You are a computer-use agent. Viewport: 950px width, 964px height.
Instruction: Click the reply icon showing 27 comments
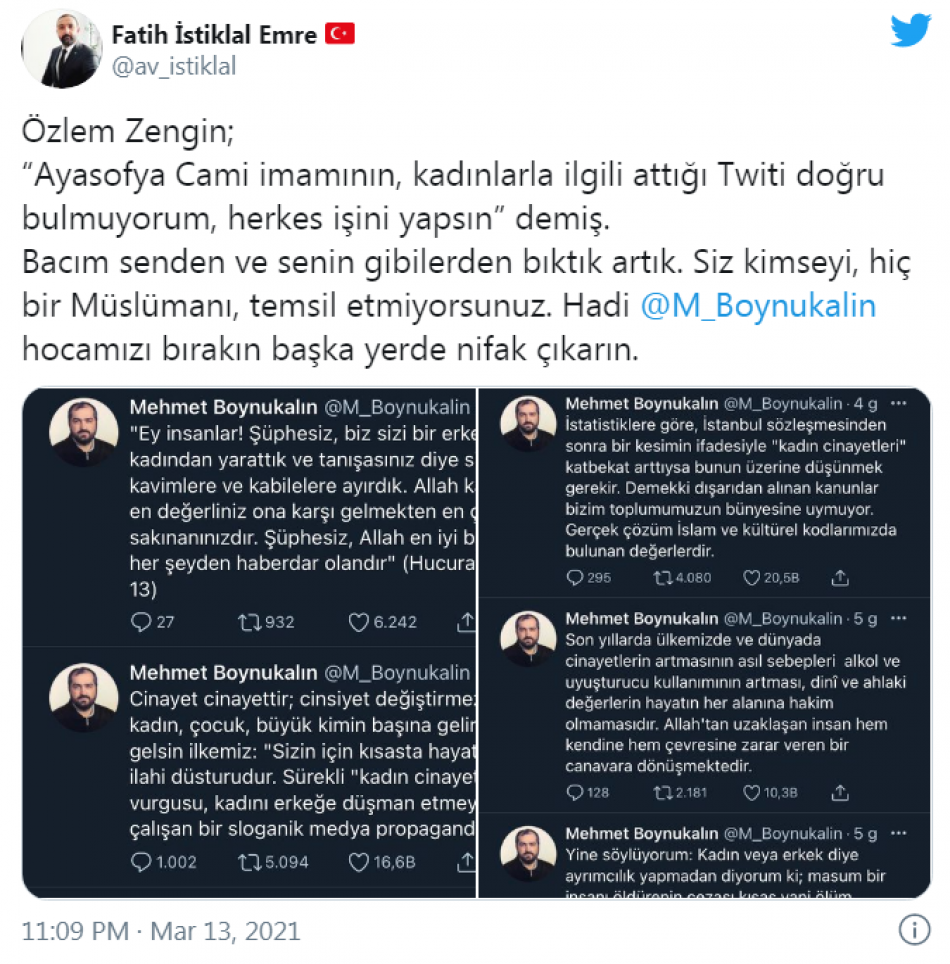tap(141, 622)
